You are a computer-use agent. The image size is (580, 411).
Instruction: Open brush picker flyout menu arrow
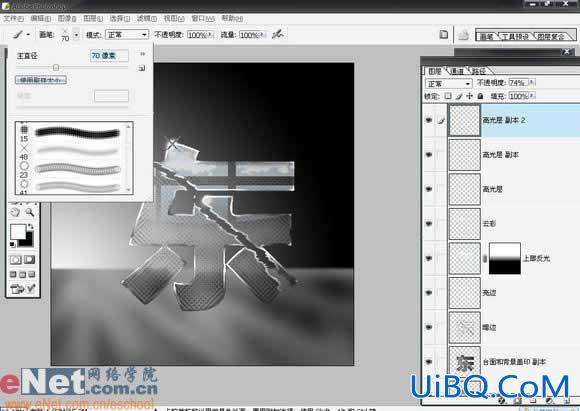(143, 54)
